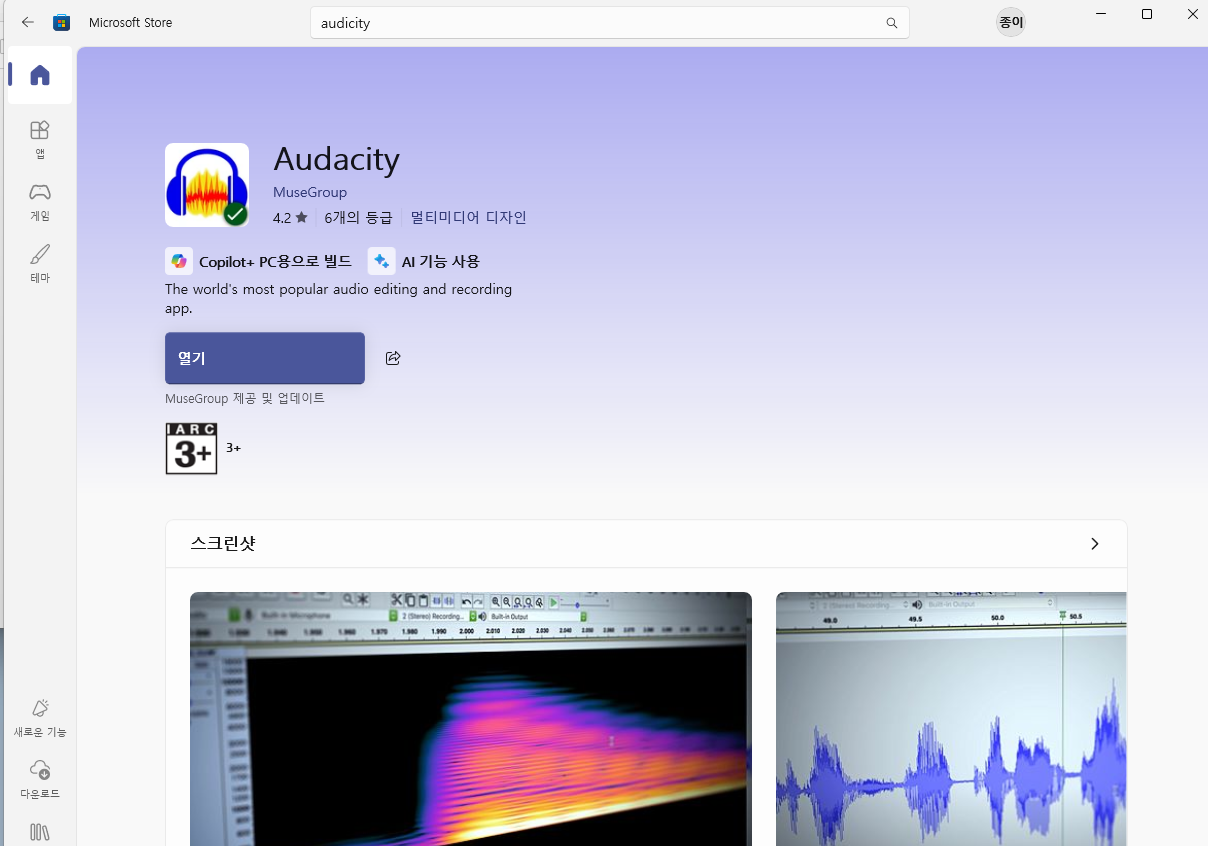Click the Copilot+ PC용으로 빌드 label
Screen dimensions: 1208x846
click(x=275, y=261)
